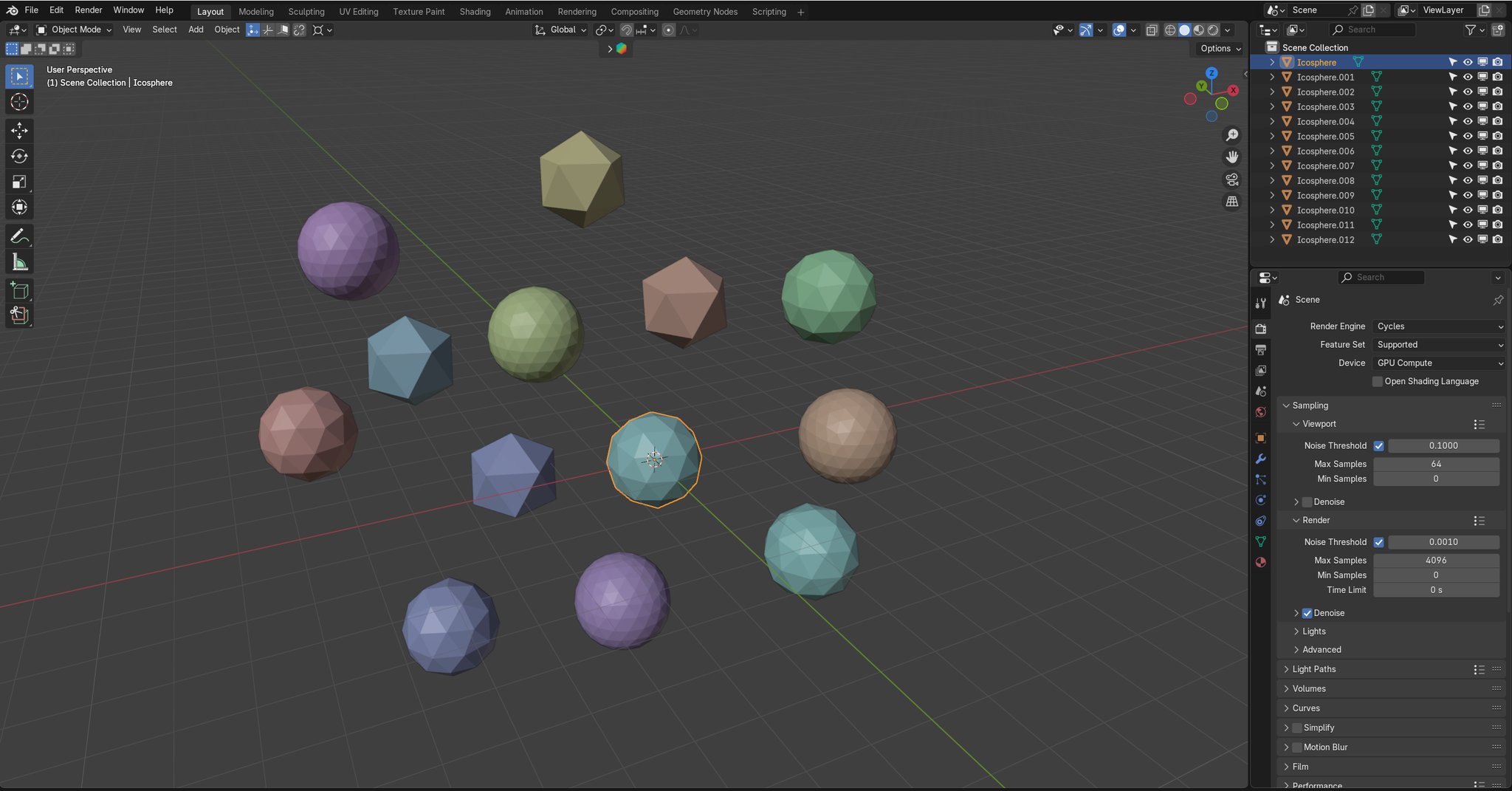Disable the Denoise checkbox under Render

coord(1307,612)
